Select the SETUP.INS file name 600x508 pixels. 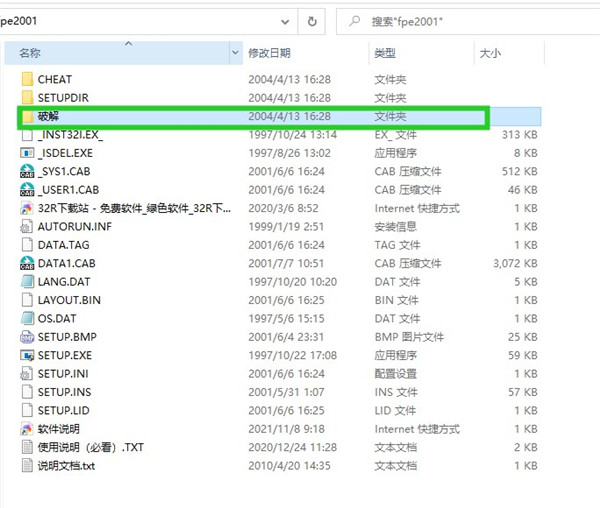point(64,392)
